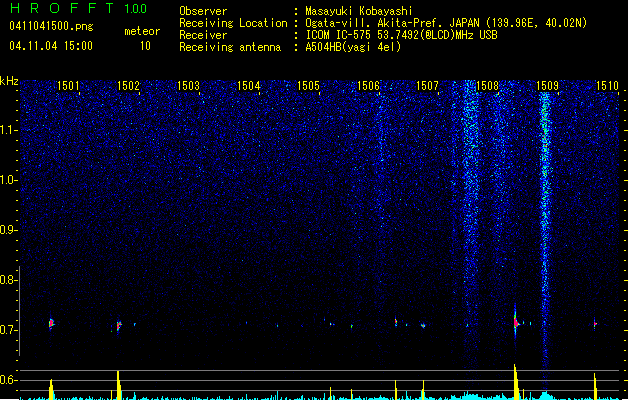
Task: Click the 1503 time axis label
Action: pyautogui.click(x=188, y=85)
